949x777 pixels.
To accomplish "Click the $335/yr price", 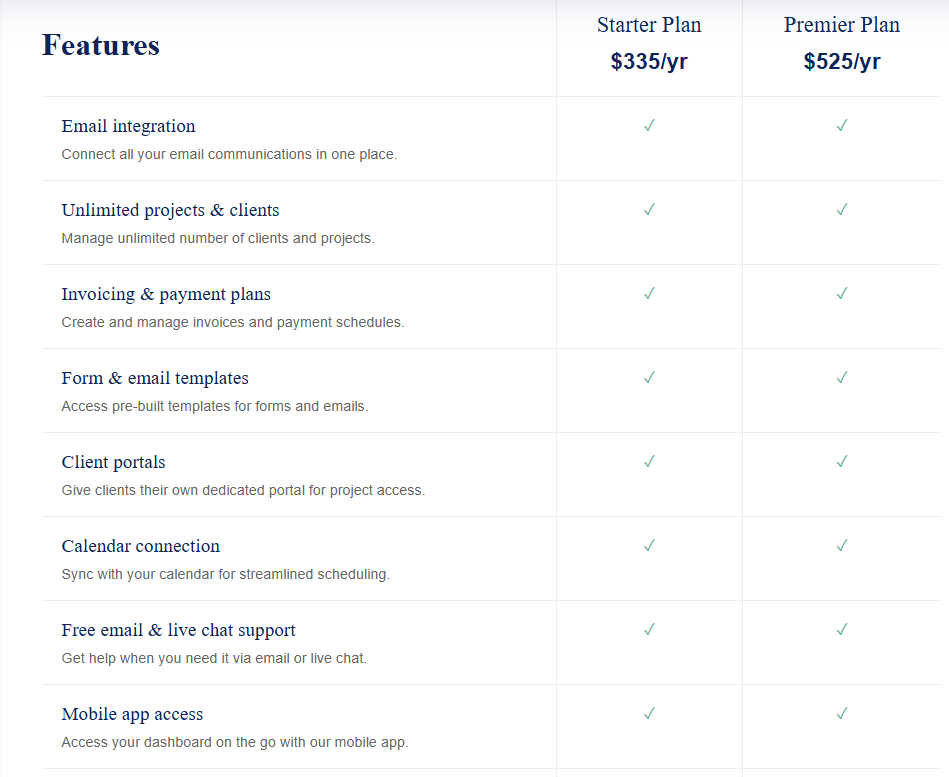I will coord(649,62).
